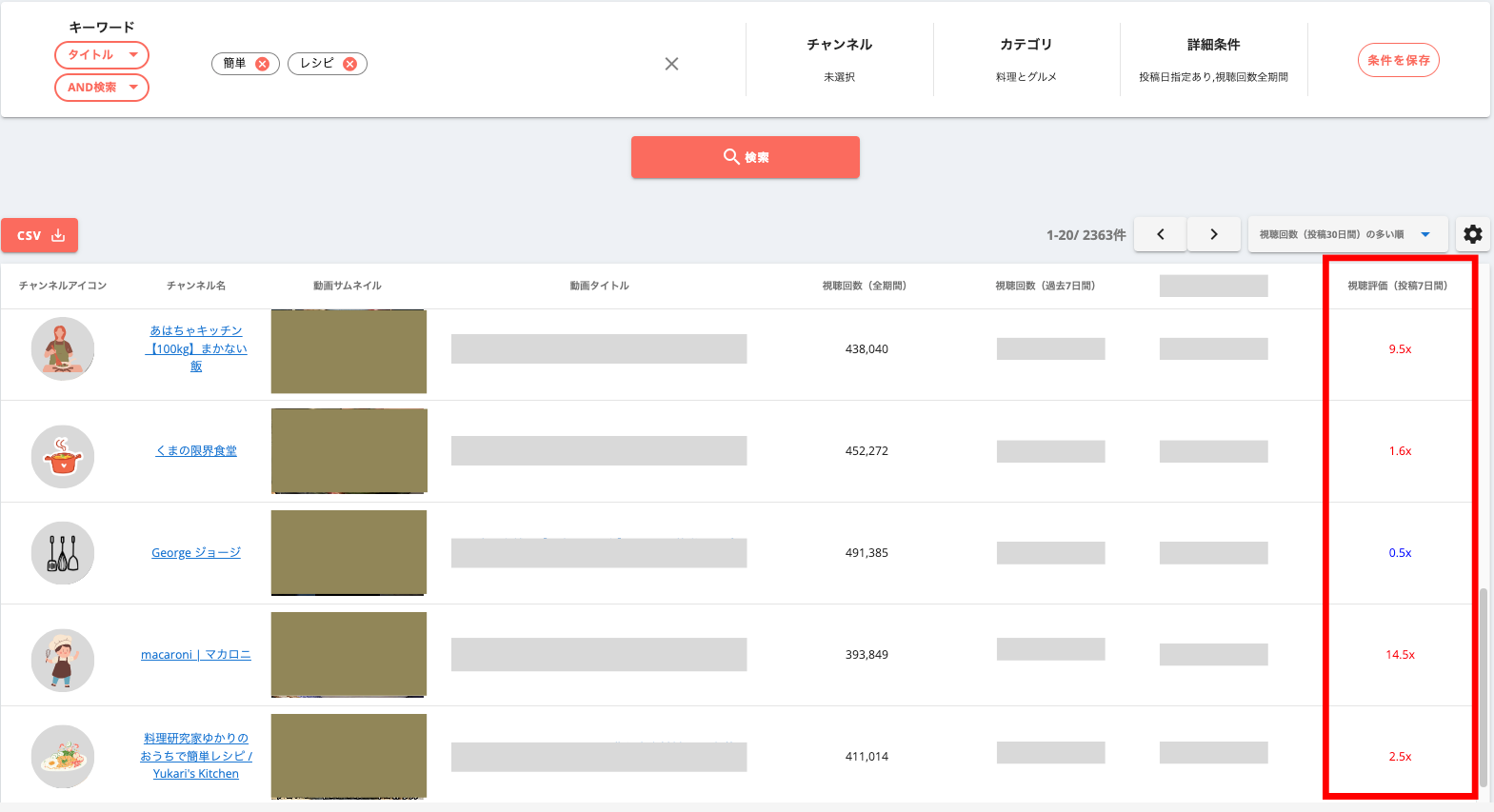Click the George ジョージ utensils avatar
This screenshot has height=812, width=1494.
[x=63, y=553]
